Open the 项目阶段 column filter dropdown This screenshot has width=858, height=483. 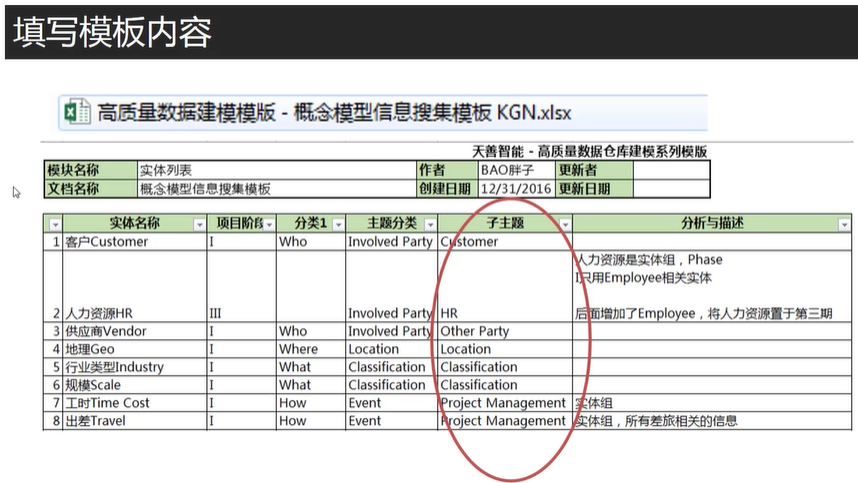pos(269,225)
